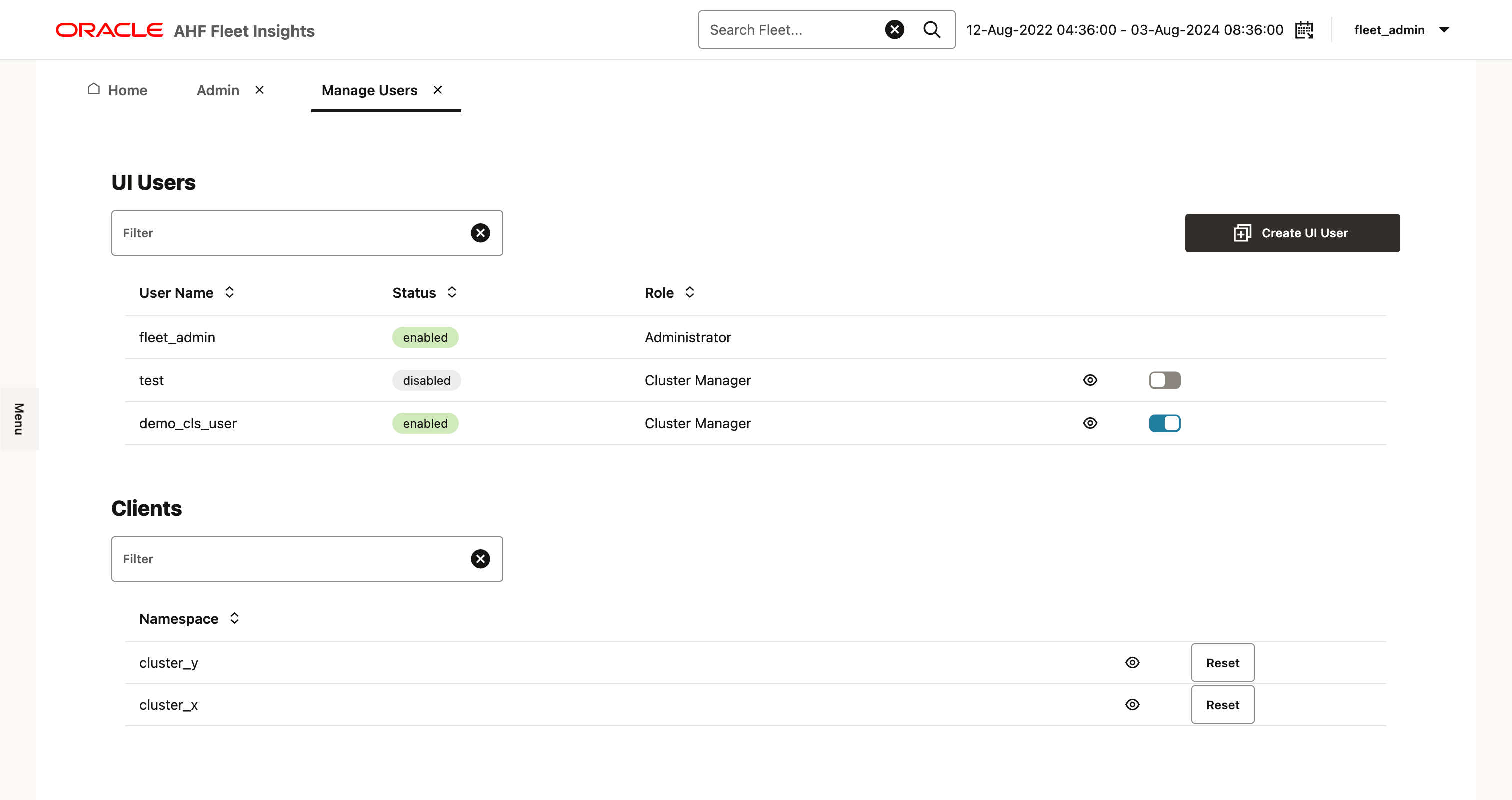Viewport: 1512px width, 800px height.
Task: Open the date range calendar picker
Action: pyautogui.click(x=1303, y=30)
